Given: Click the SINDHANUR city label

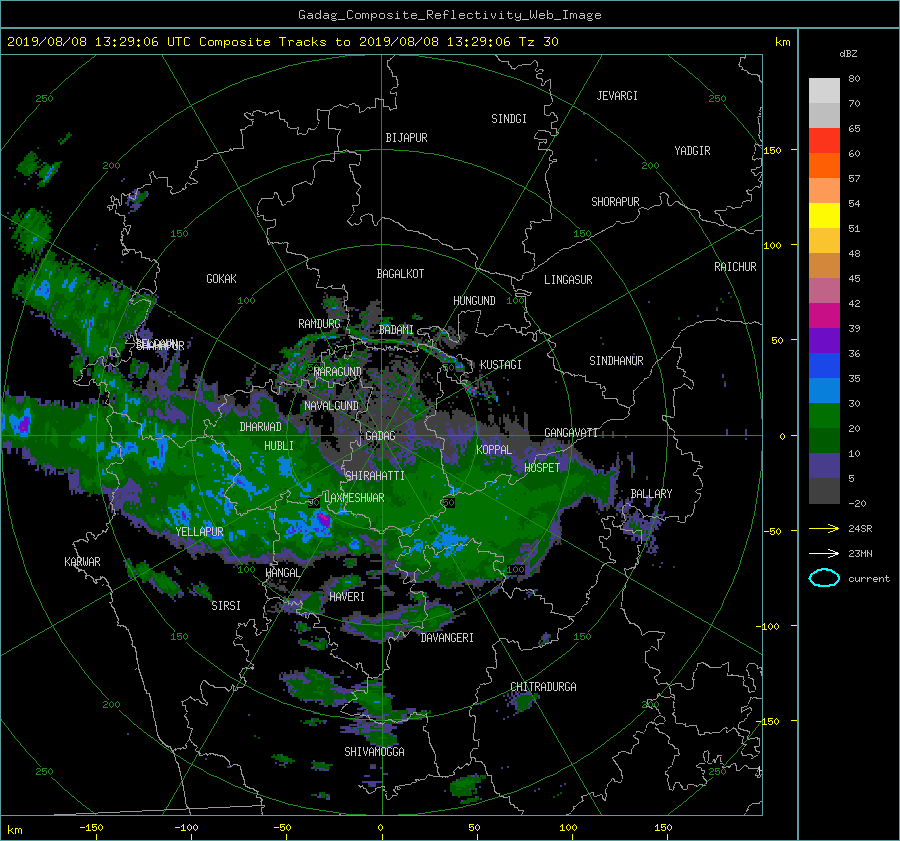Looking at the screenshot, I should (616, 361).
